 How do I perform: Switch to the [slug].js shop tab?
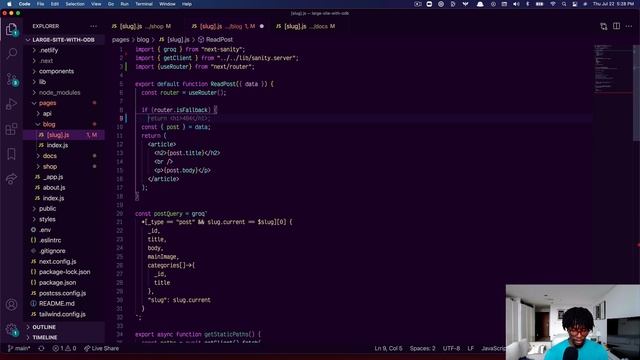[141, 26]
